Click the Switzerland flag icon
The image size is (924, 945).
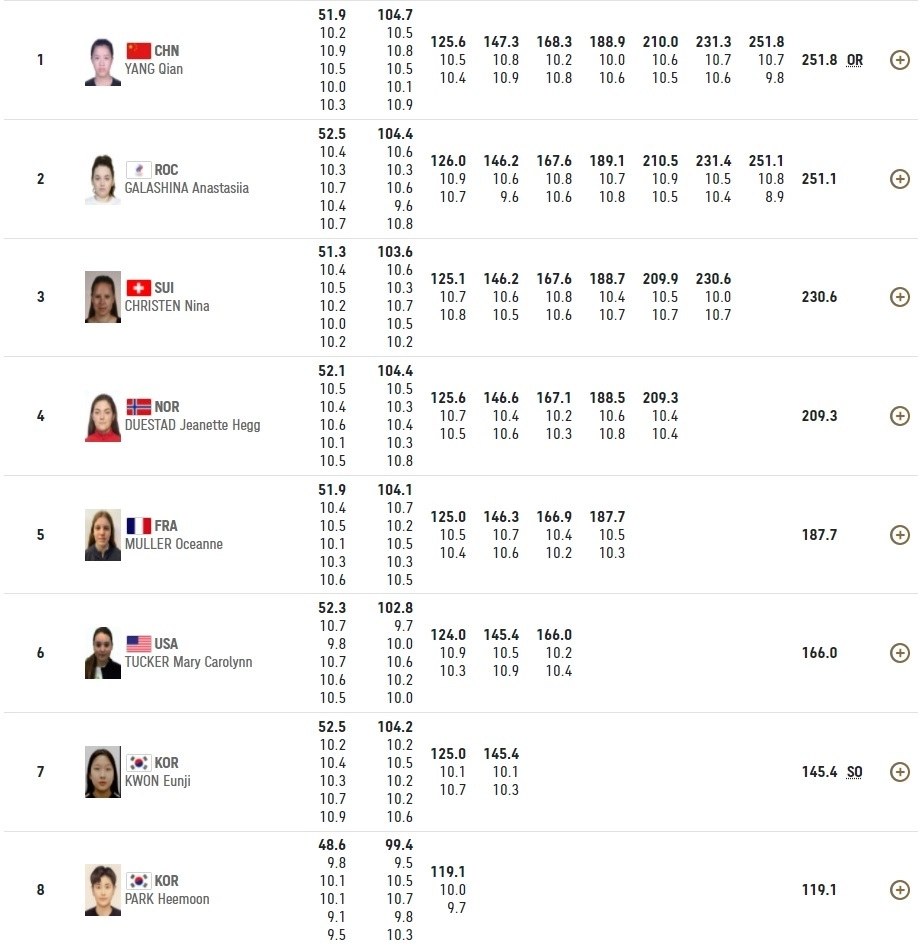tap(138, 288)
